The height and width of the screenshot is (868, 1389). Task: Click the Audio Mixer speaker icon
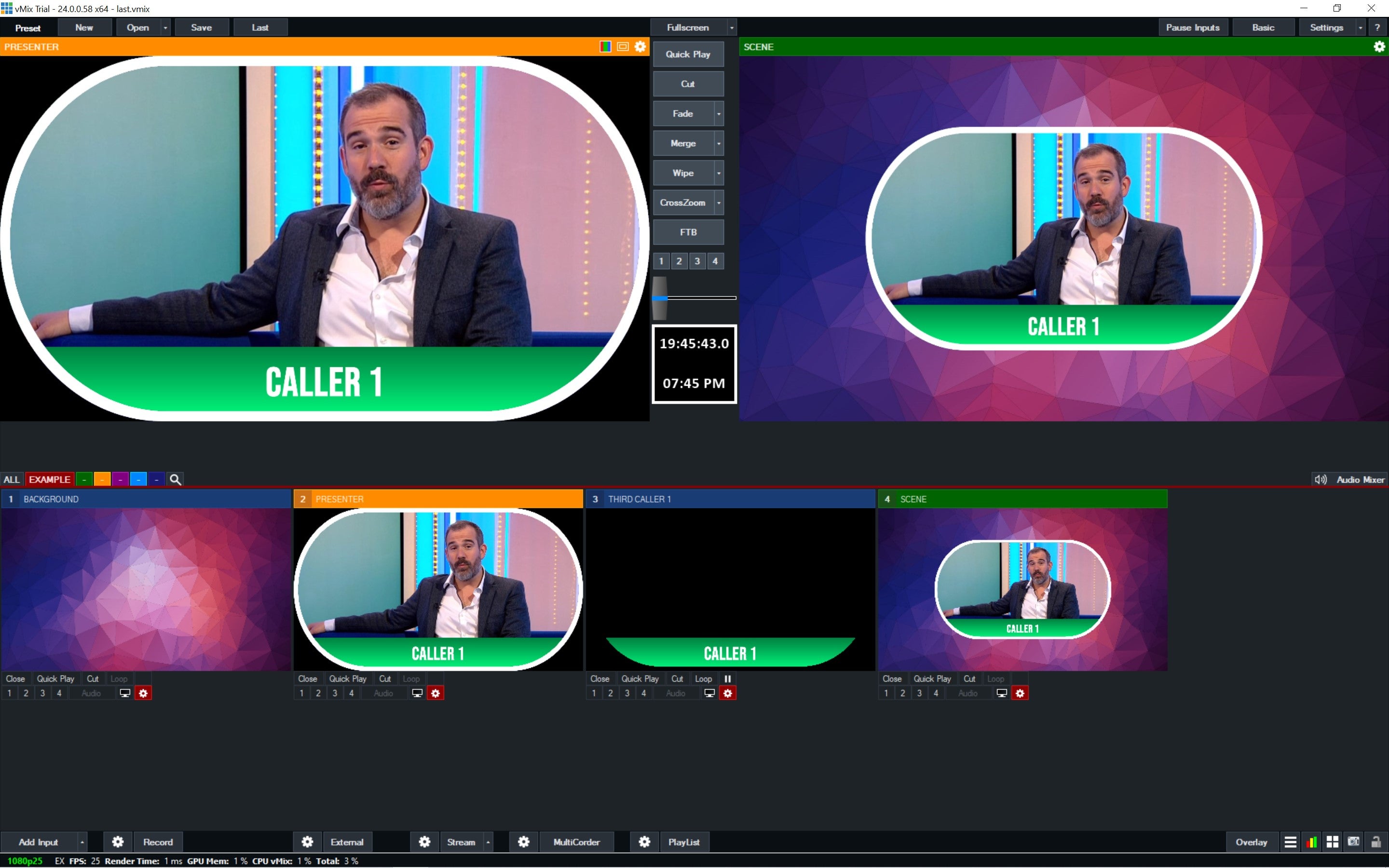tap(1320, 479)
